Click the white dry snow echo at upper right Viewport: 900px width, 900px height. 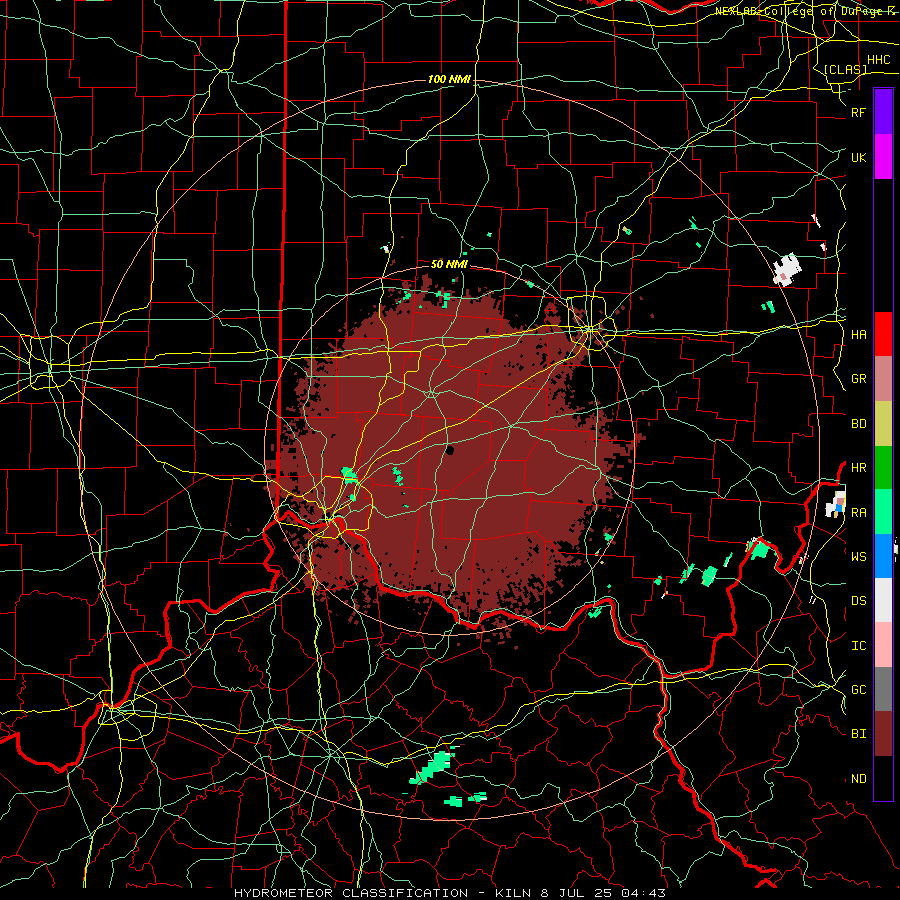pos(786,269)
